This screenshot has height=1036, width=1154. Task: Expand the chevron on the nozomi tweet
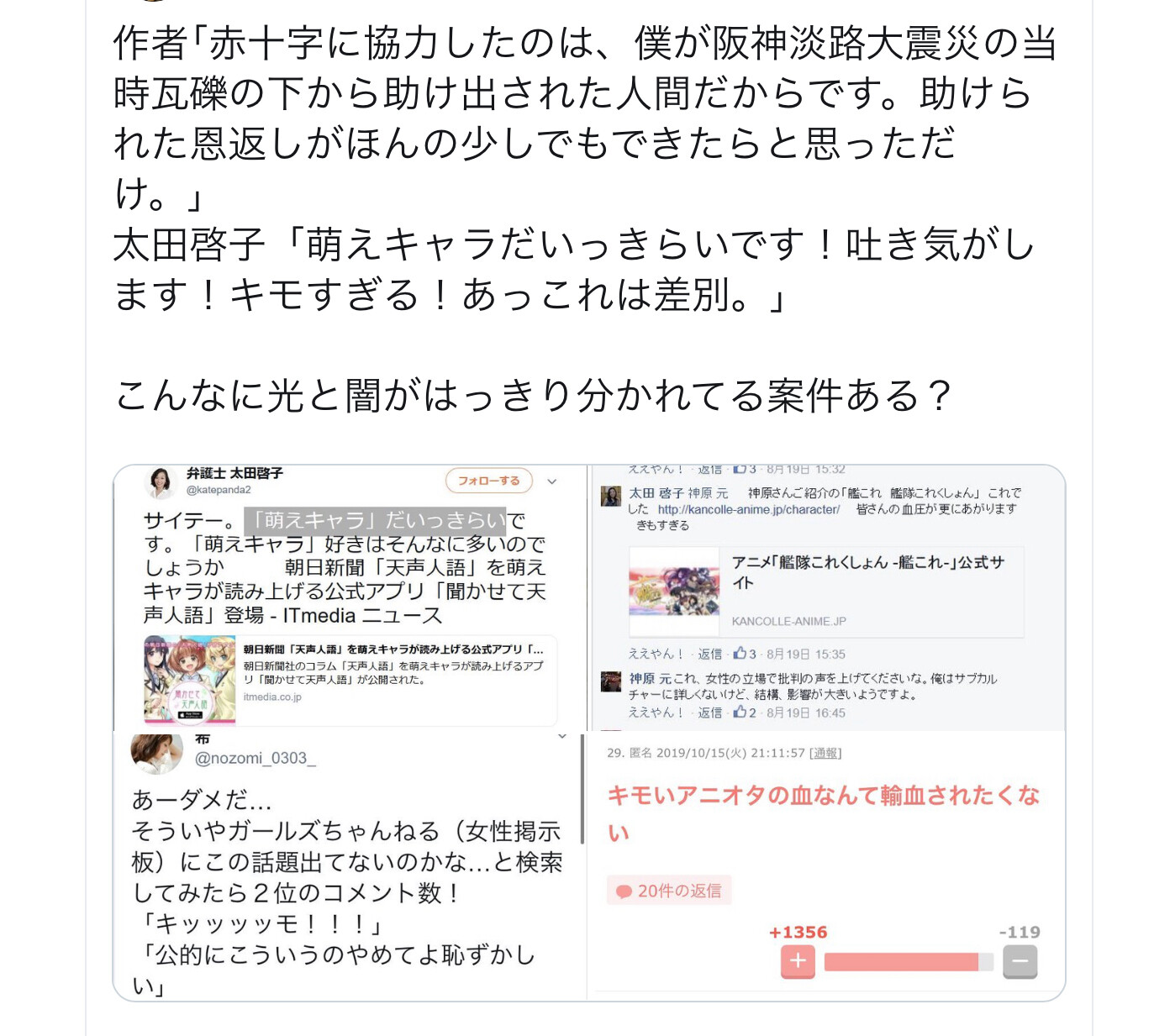click(x=562, y=737)
